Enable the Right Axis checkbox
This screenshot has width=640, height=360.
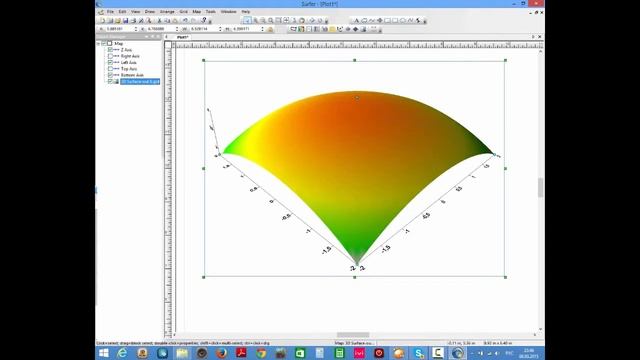point(110,56)
